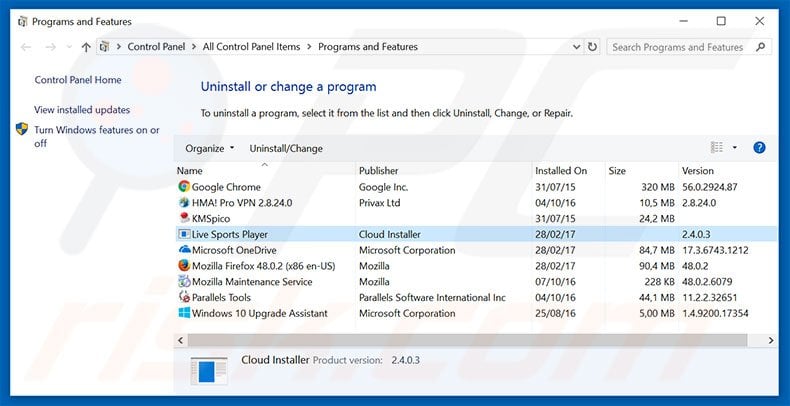Click the Microsoft OneDrive icon
790x406 pixels.
[184, 250]
